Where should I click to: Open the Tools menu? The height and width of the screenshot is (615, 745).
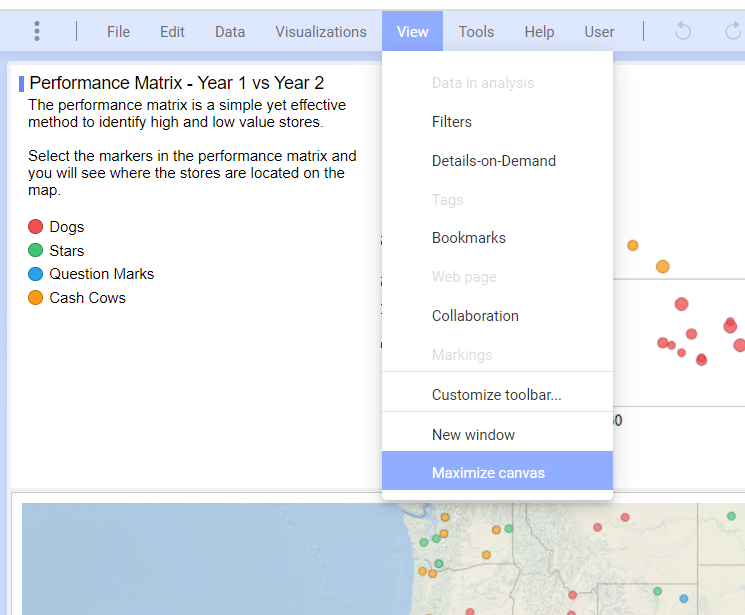[x=476, y=32]
